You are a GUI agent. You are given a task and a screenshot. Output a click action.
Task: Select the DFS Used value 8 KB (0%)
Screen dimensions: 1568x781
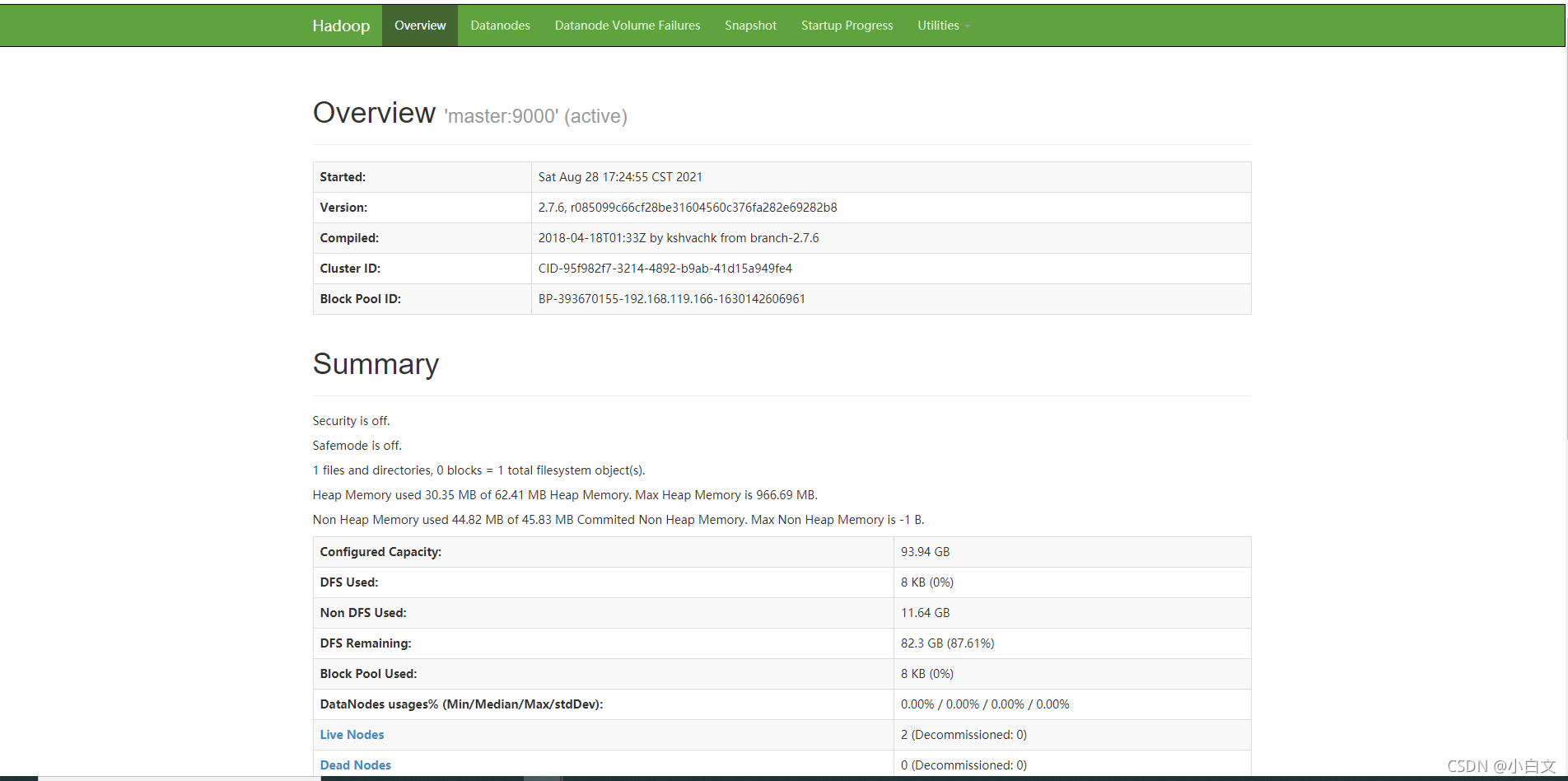tap(926, 582)
